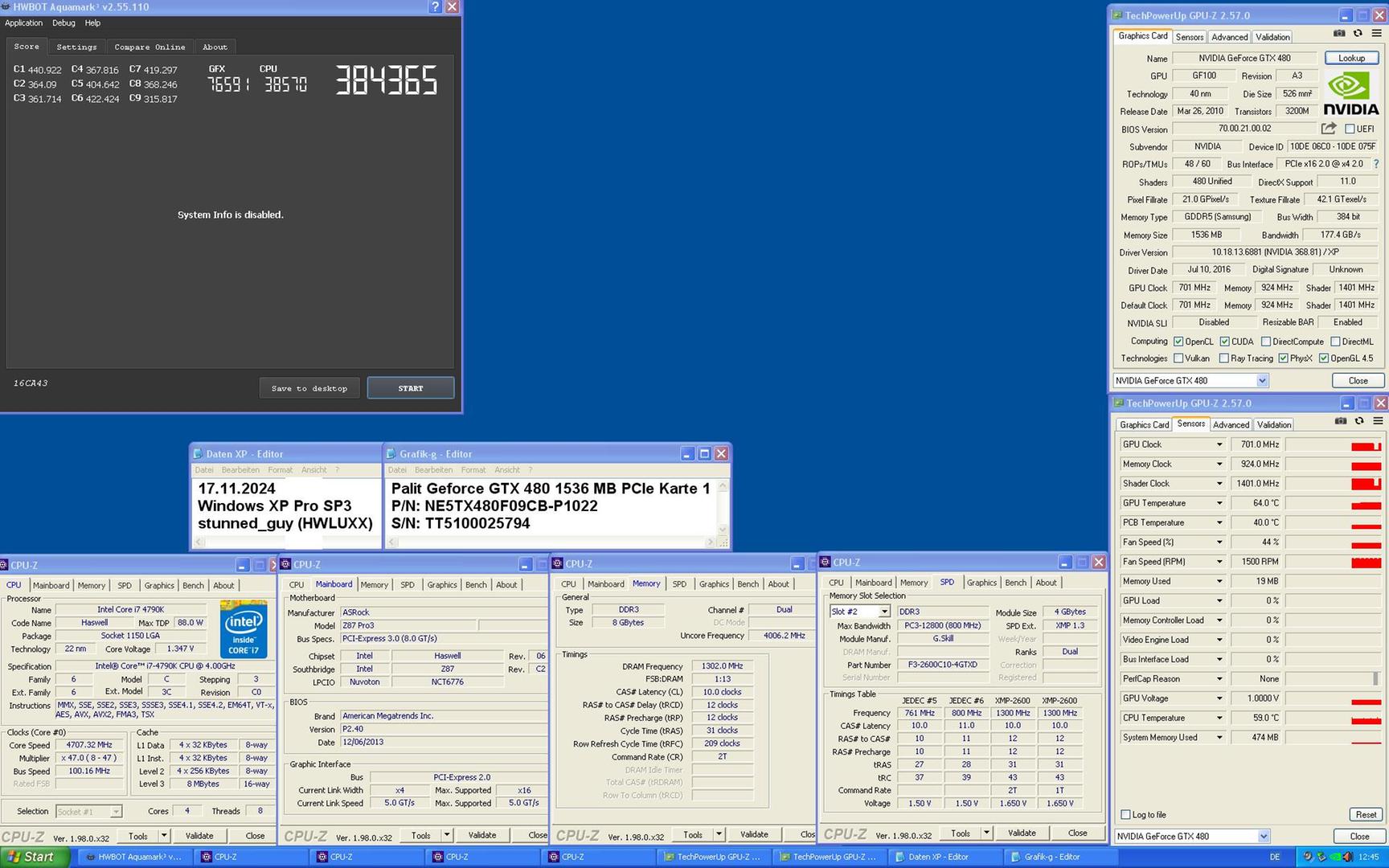Screen dimensions: 1389x868
Task: Open the GPU selection dropdown in the GPU-Z Sensors window
Action: (1264, 837)
